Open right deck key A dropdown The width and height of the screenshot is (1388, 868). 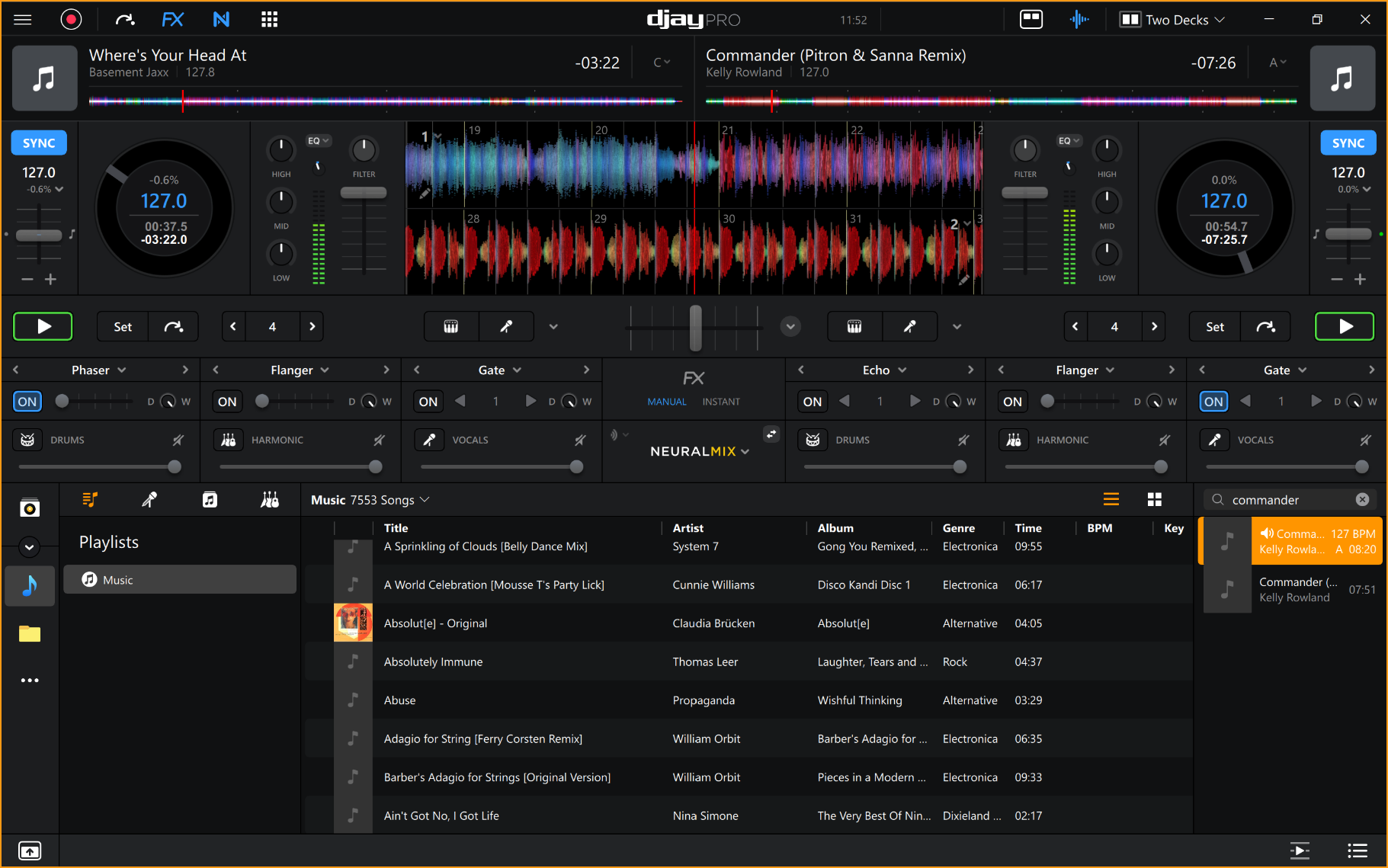pyautogui.click(x=1277, y=62)
